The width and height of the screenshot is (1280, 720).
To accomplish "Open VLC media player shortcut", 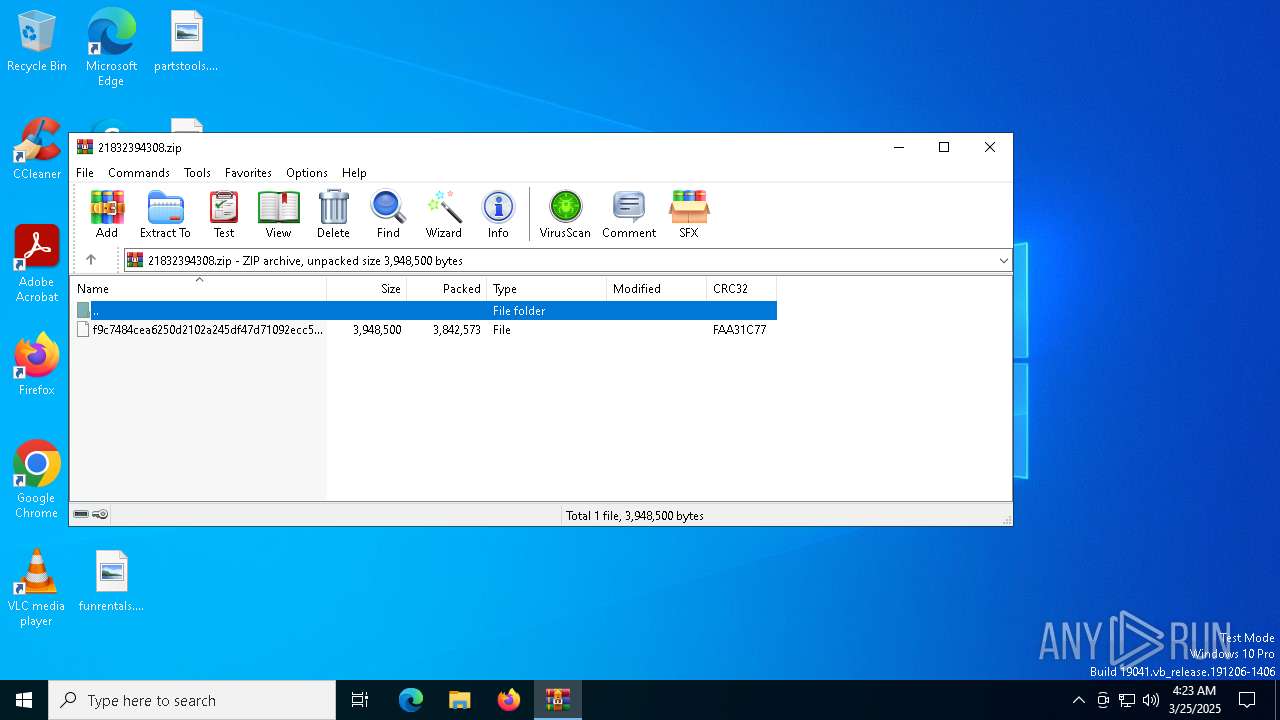I will [x=36, y=588].
